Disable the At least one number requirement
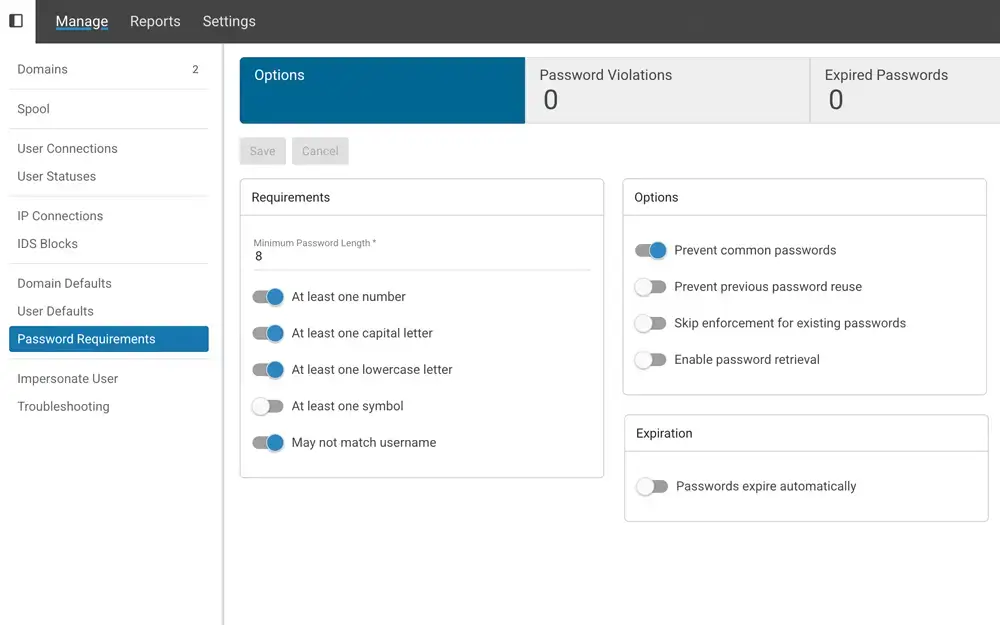This screenshot has height=625, width=1000. click(x=269, y=296)
